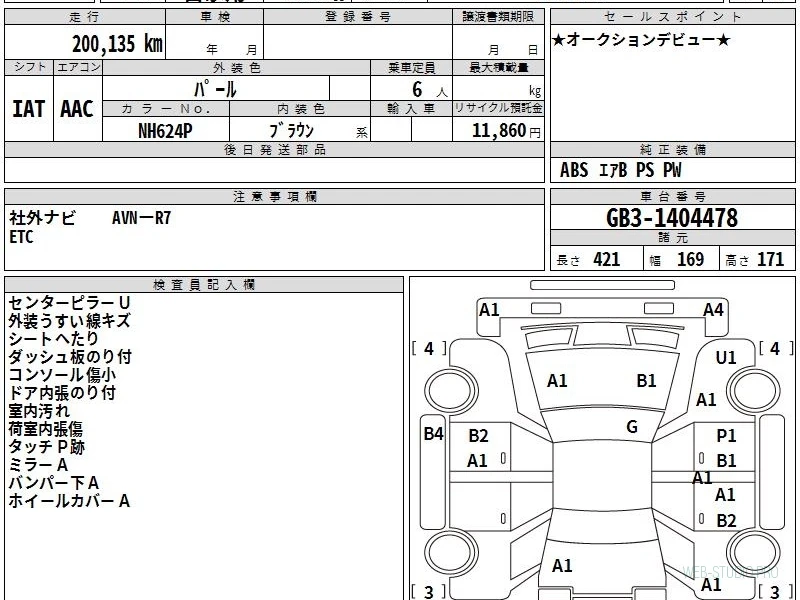Click the 6 人 seating capacity value
This screenshot has width=800, height=600.
[x=430, y=90]
